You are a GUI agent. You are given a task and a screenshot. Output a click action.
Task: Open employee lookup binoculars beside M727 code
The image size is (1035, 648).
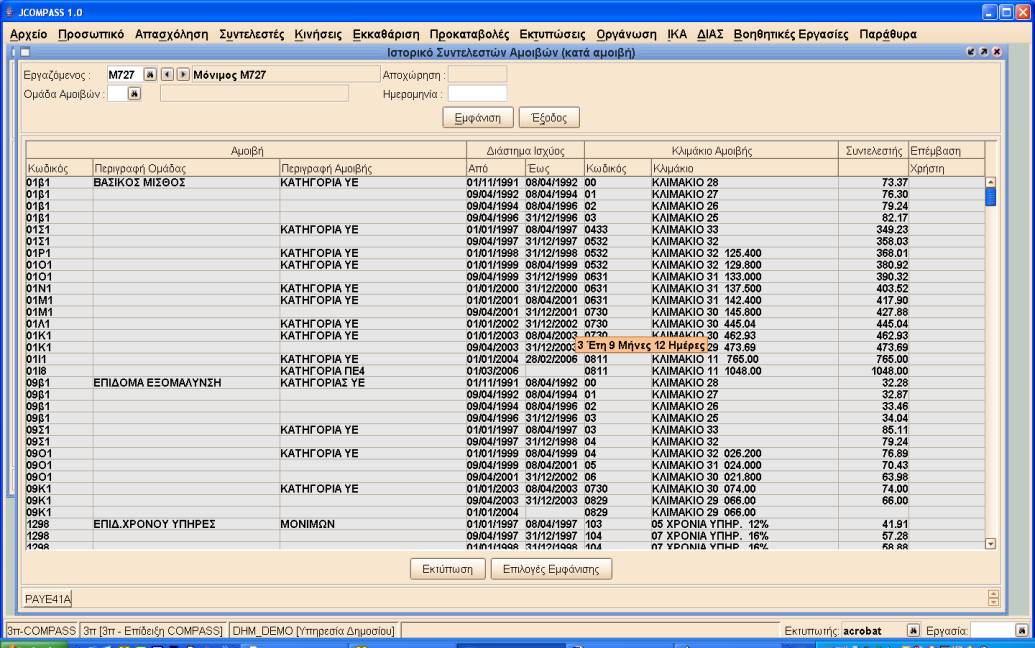click(150, 75)
